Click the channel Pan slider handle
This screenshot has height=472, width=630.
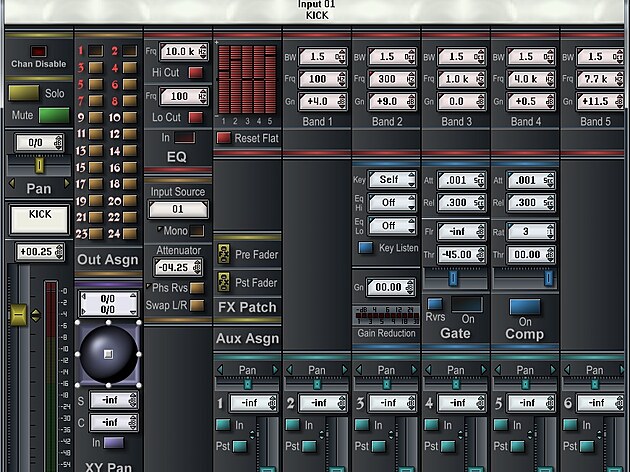[40, 165]
